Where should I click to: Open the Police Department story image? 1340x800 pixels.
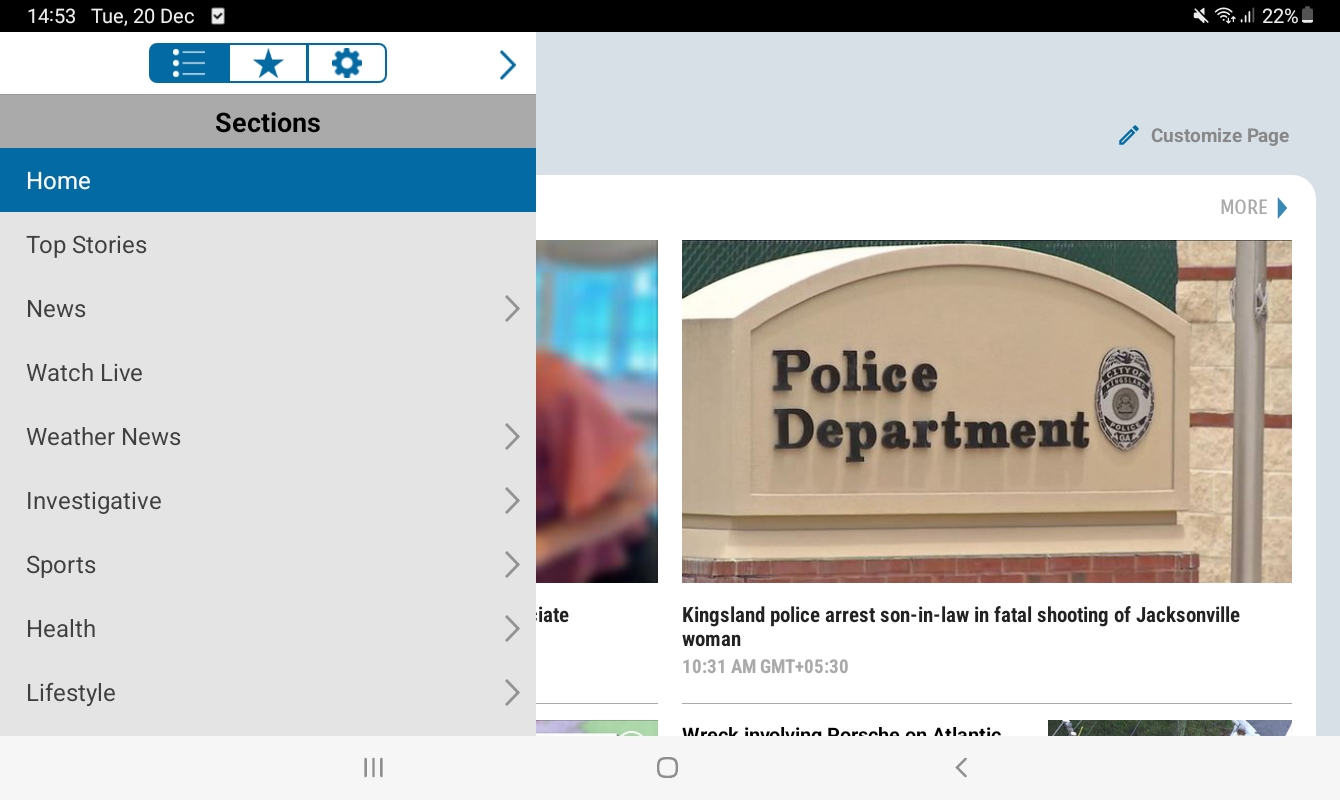[x=987, y=411]
